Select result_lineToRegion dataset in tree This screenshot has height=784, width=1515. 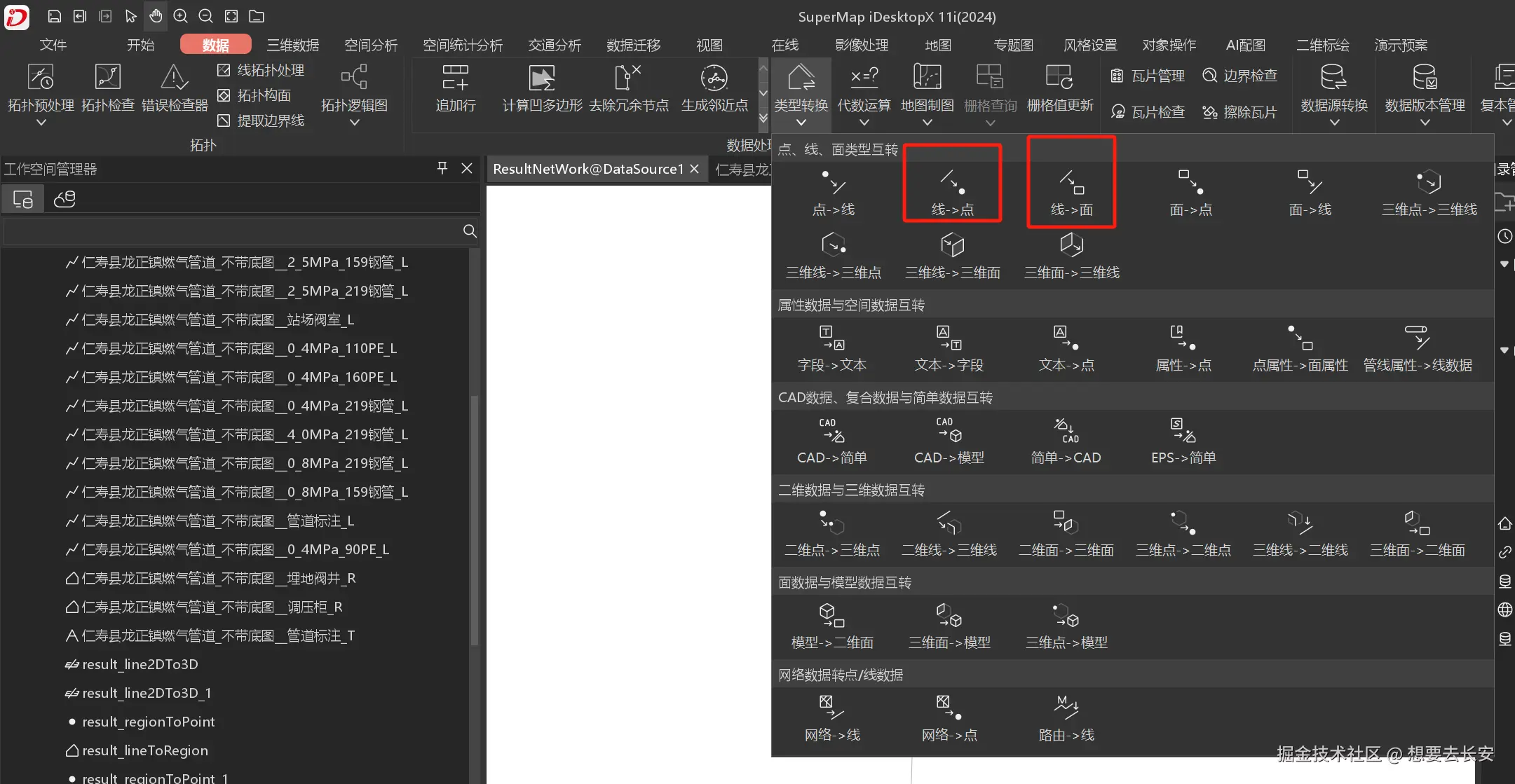[144, 750]
